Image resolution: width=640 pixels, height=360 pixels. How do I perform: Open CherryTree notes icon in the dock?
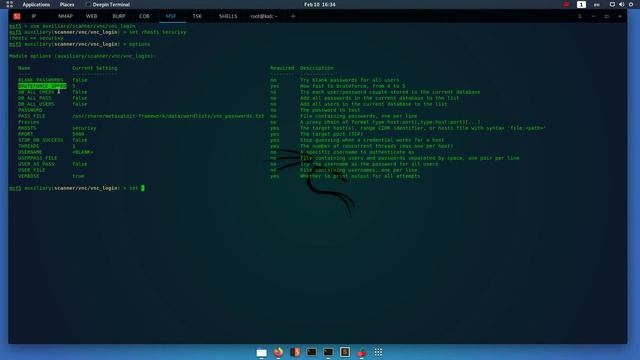362,352
